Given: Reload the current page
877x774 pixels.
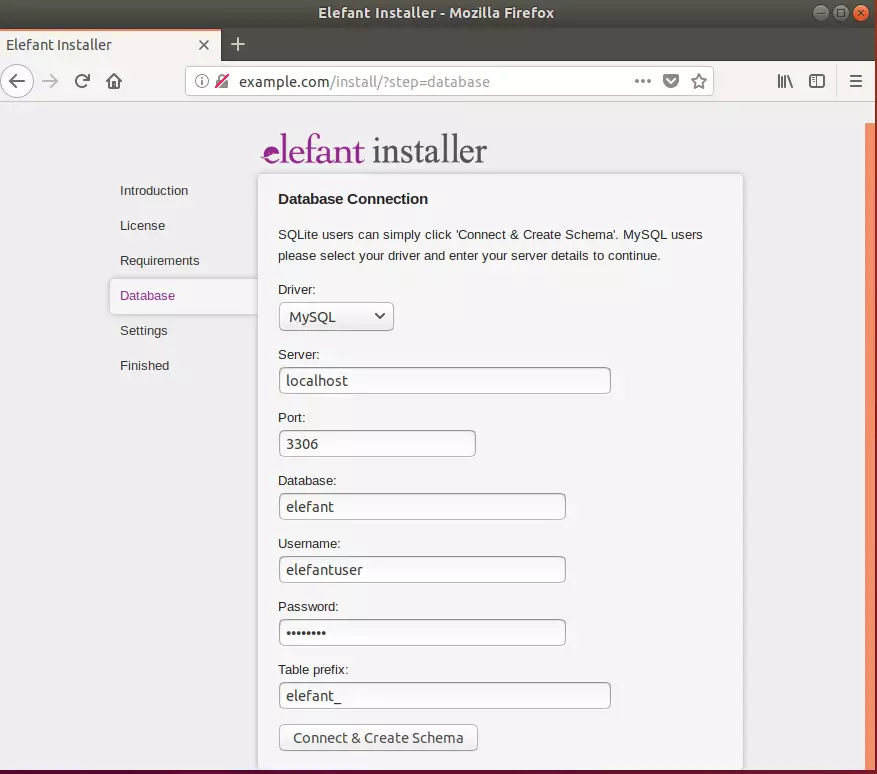Looking at the screenshot, I should (82, 82).
